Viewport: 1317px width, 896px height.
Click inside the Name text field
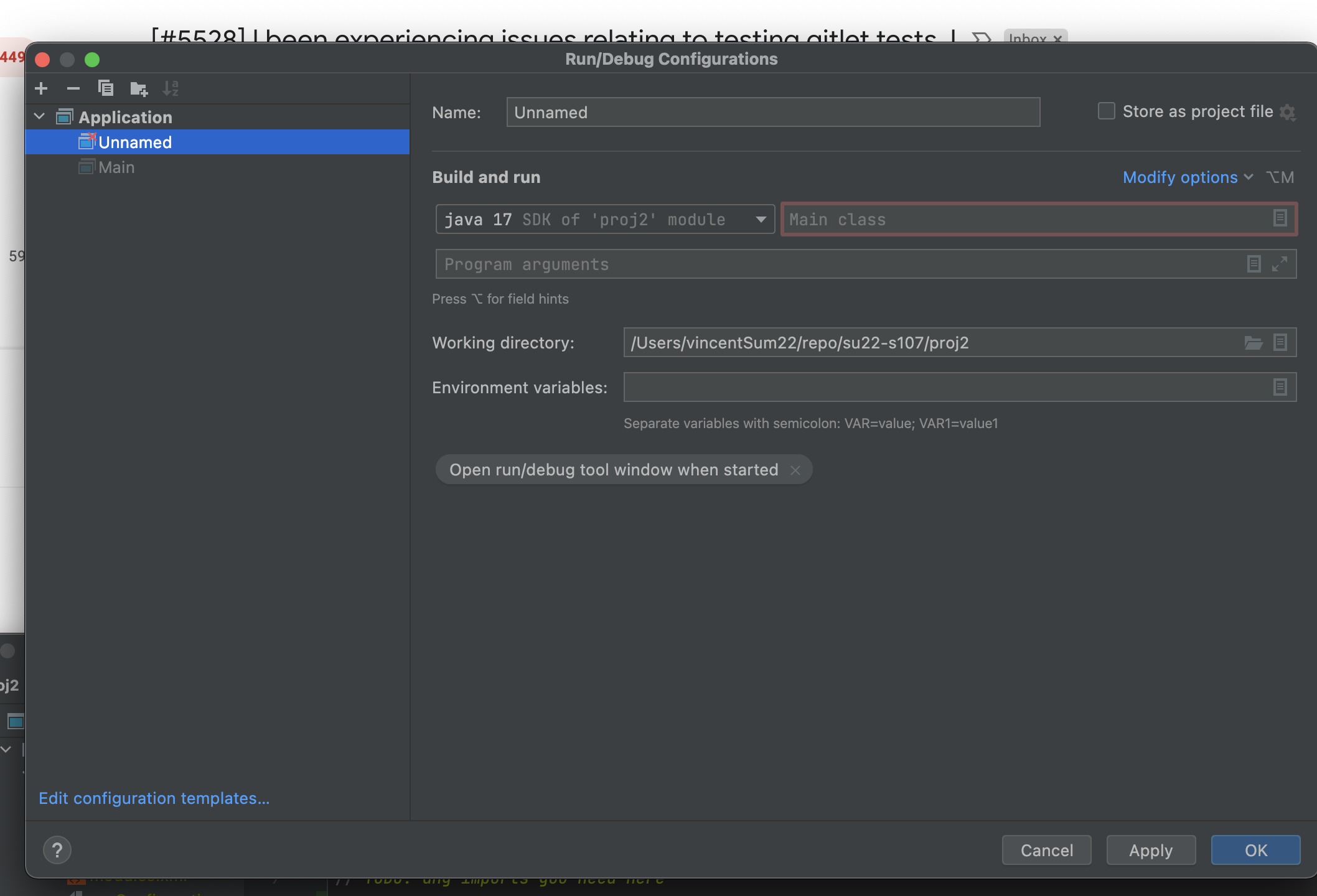pyautogui.click(x=772, y=112)
